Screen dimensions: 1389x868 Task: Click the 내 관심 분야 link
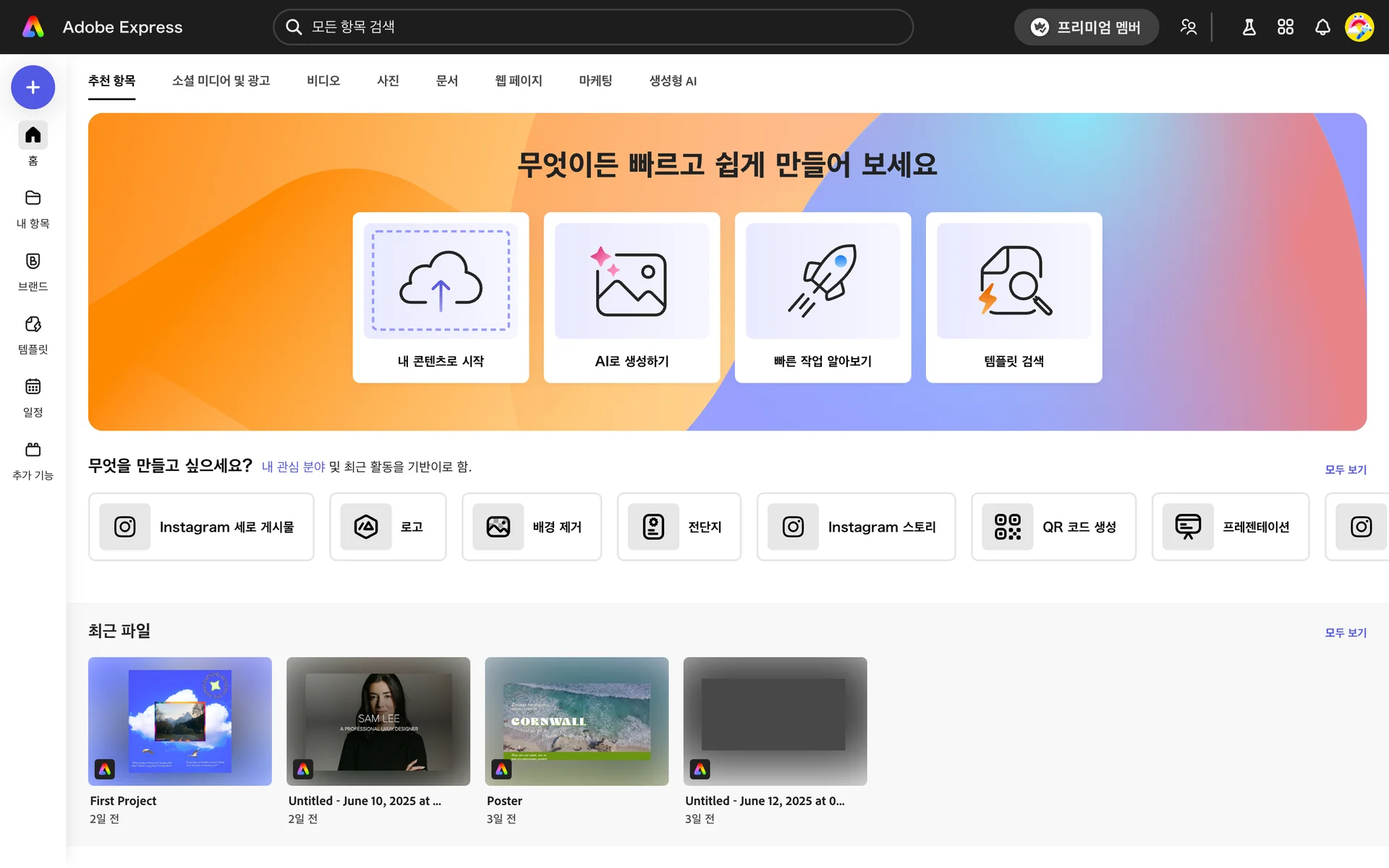coord(293,467)
